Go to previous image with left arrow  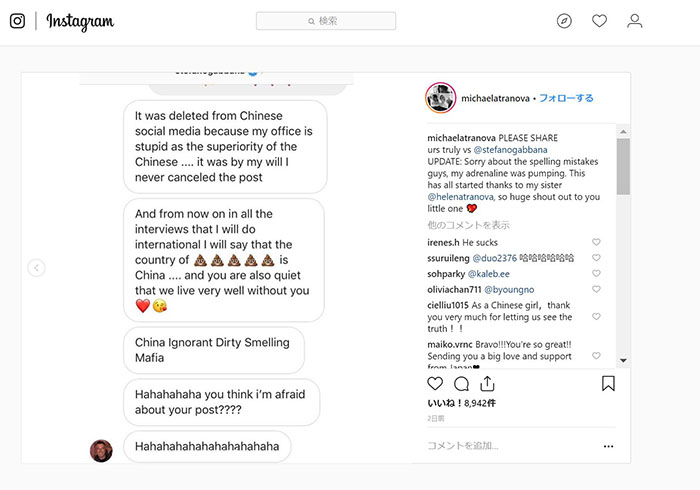click(x=36, y=268)
